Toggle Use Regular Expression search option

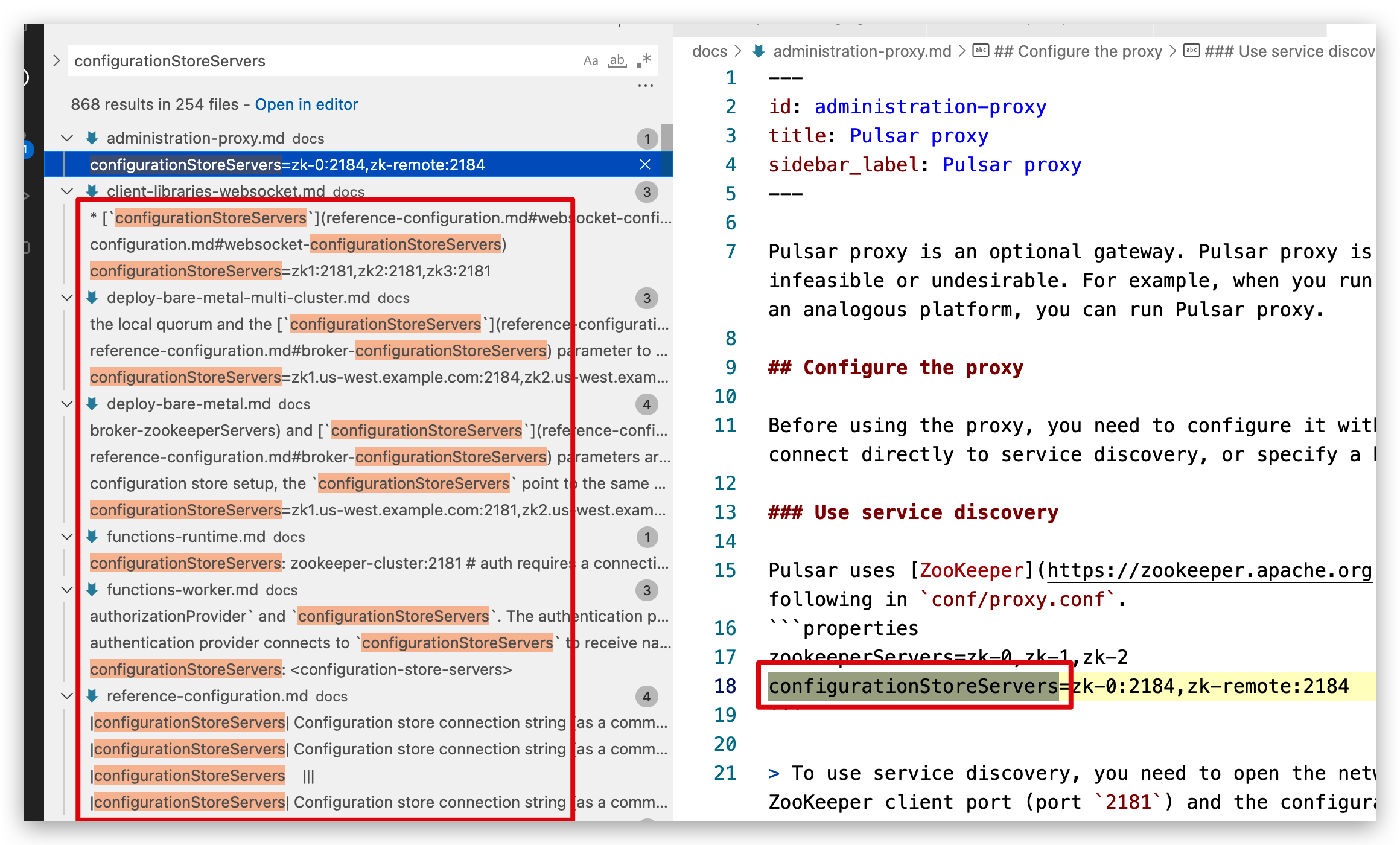click(644, 61)
